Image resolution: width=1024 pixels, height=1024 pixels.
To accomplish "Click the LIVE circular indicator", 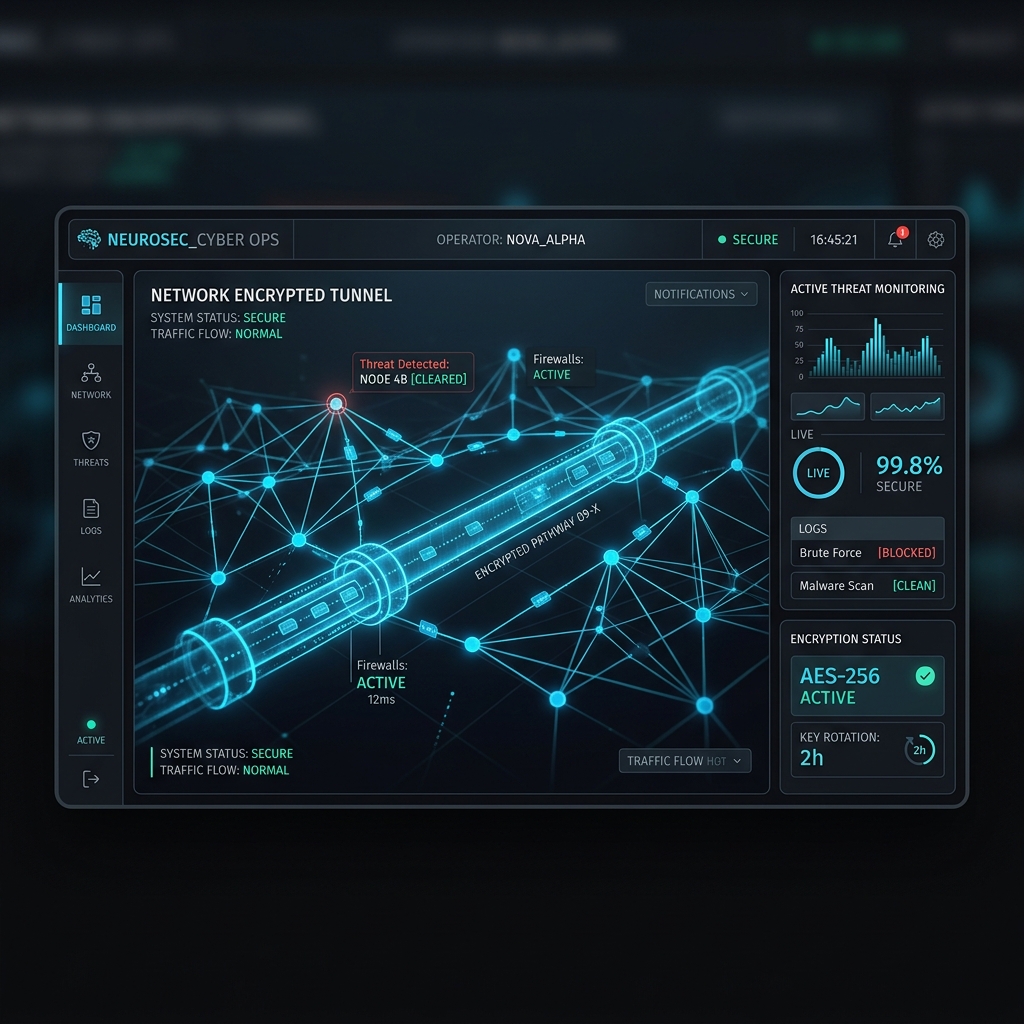I will click(818, 473).
